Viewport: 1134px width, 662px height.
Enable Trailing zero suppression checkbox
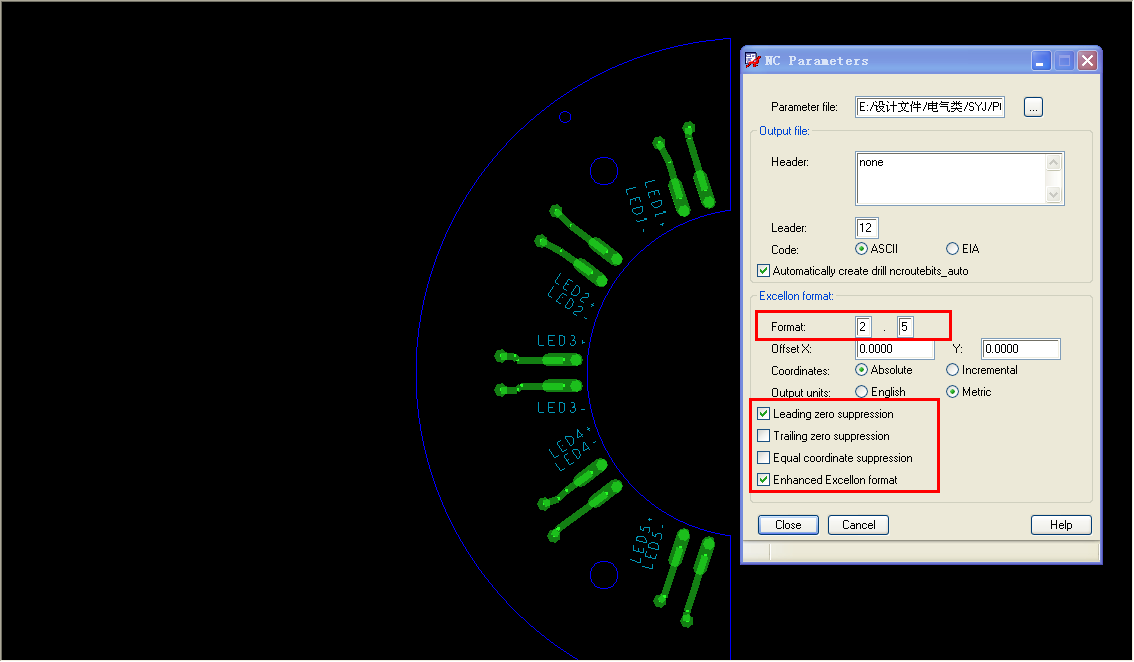point(763,436)
